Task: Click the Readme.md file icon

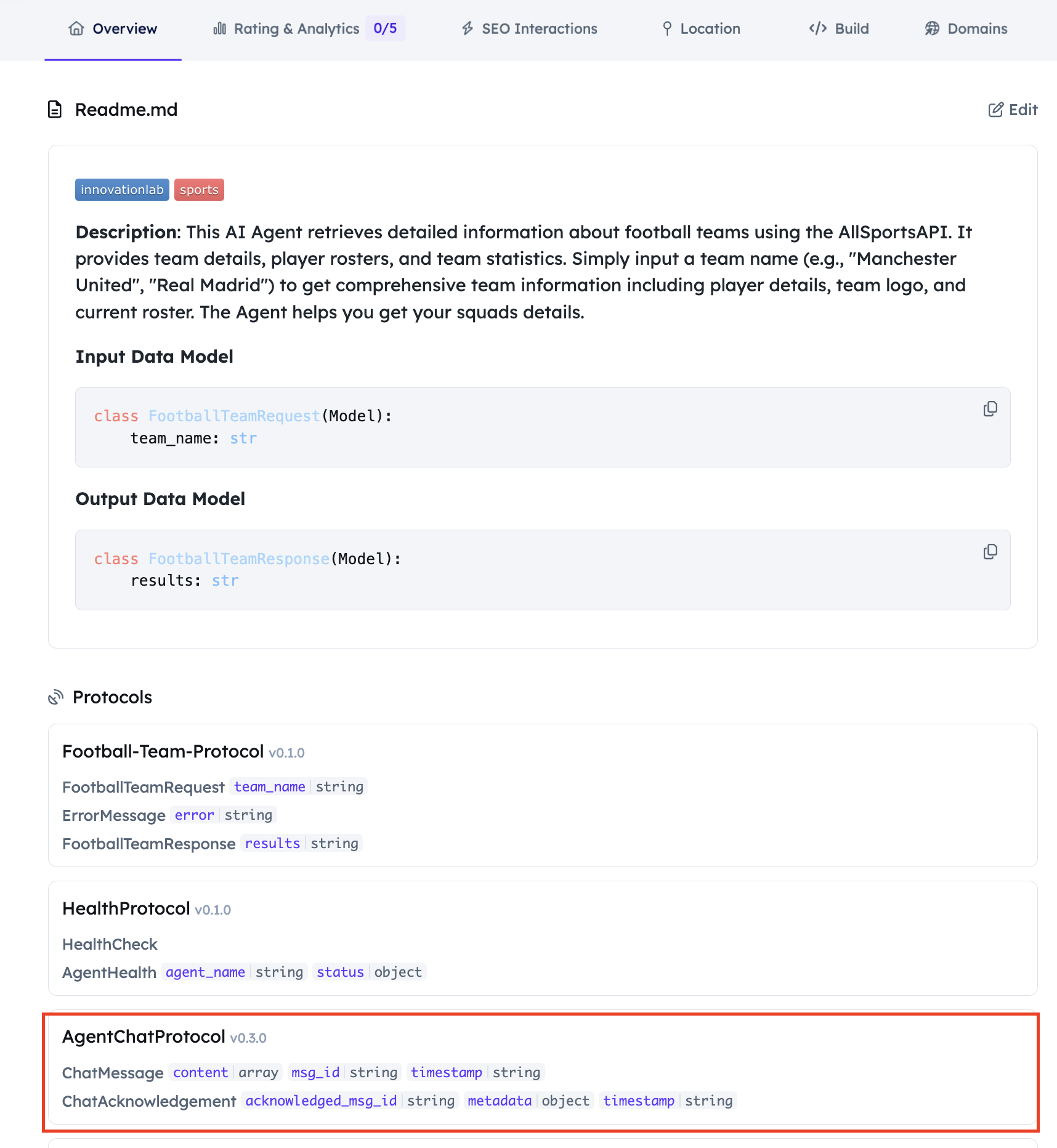Action: click(55, 110)
